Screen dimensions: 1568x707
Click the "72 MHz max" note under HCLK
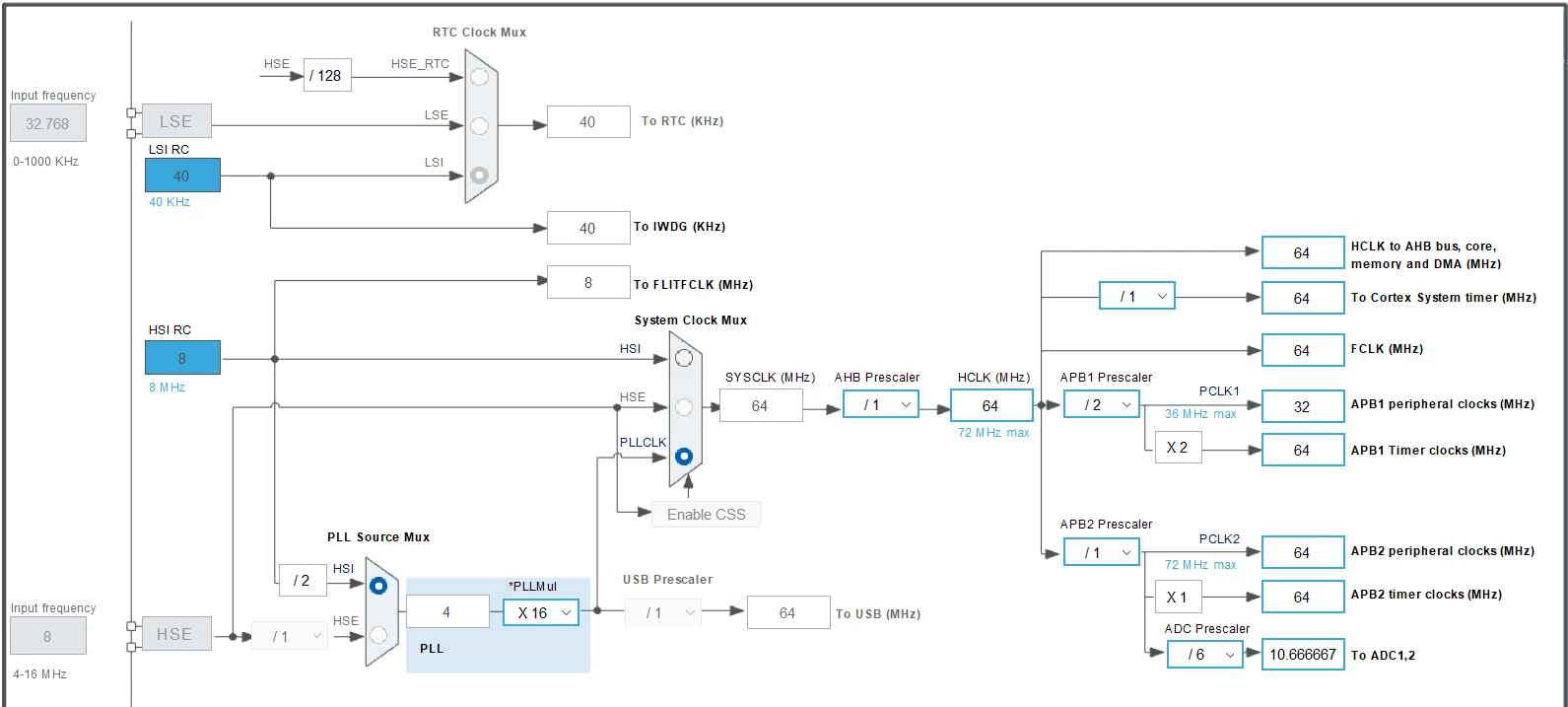[x=993, y=433]
